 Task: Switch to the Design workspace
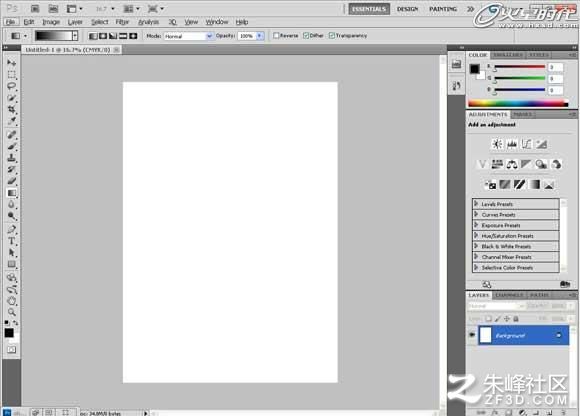408,9
